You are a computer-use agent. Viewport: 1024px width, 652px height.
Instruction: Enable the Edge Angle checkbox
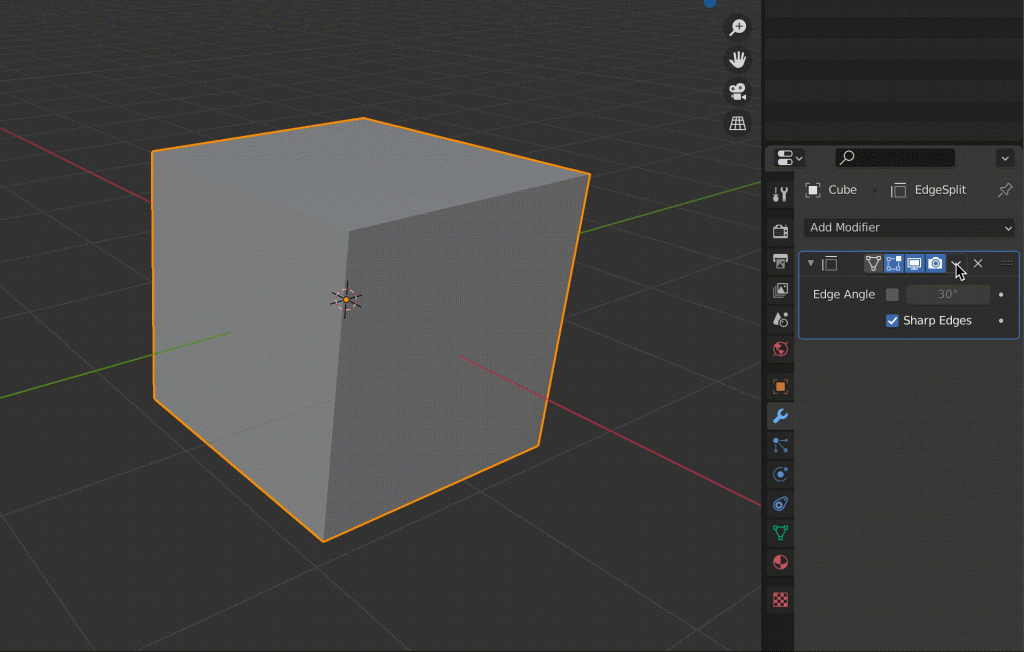tap(893, 294)
